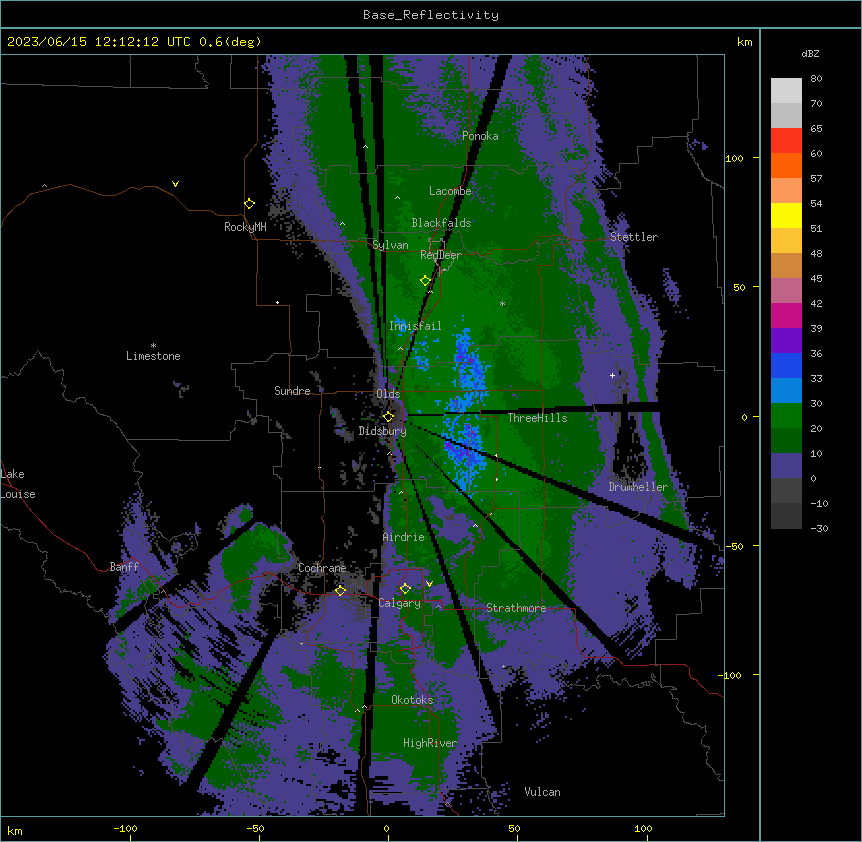Click the Base_Reflectivity title text
Image resolution: width=862 pixels, height=842 pixels.
(430, 15)
